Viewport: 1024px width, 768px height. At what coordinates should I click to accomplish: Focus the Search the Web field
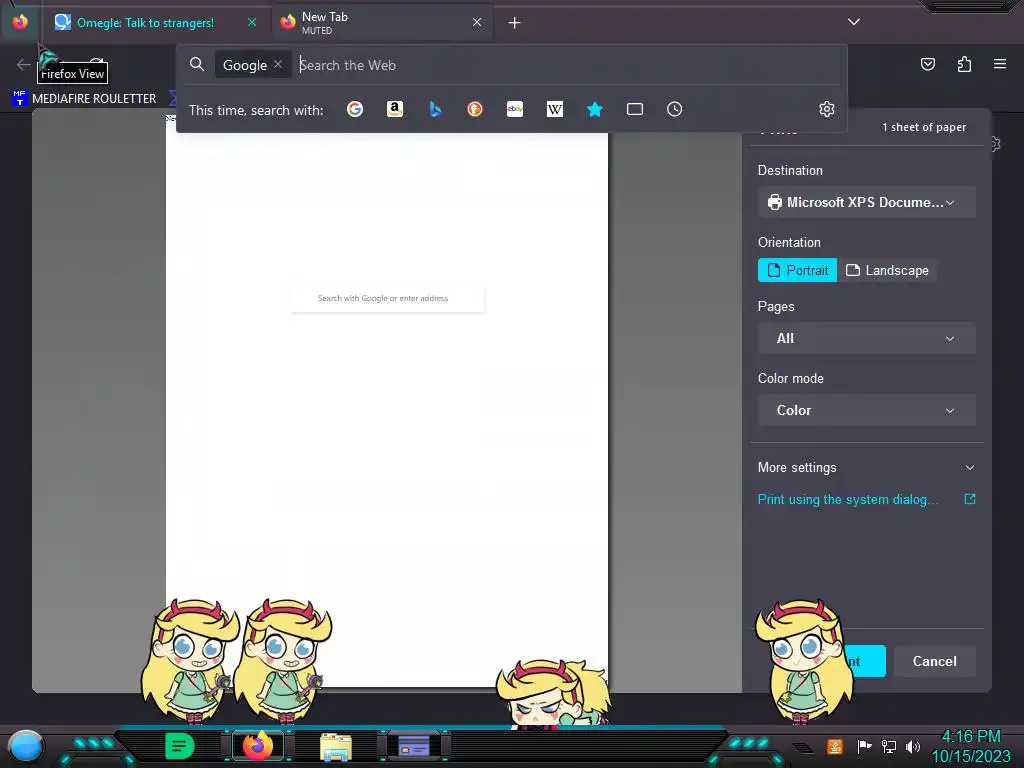coord(568,65)
